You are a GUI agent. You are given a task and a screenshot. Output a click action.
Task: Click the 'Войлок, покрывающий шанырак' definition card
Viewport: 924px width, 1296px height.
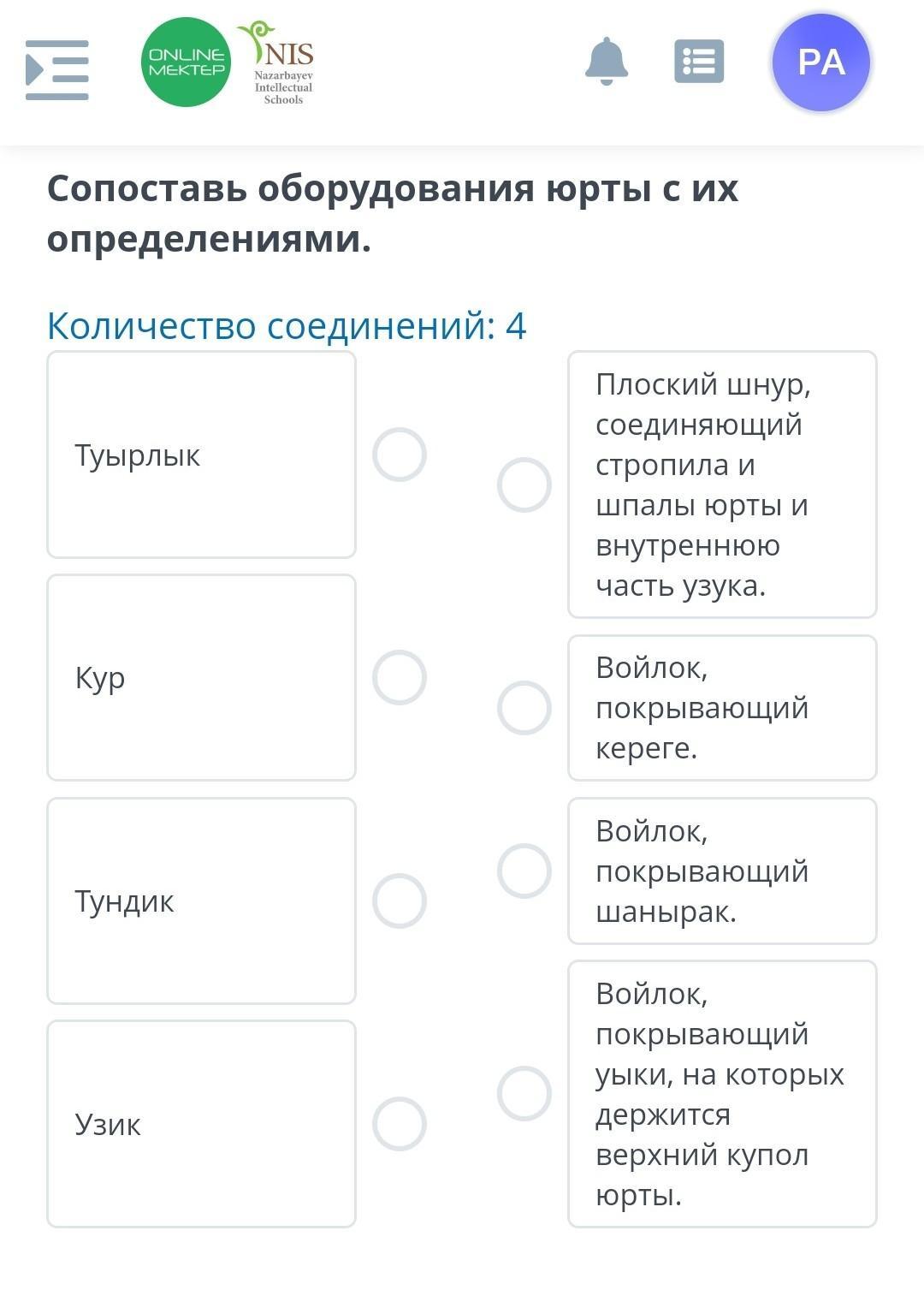pyautogui.click(x=722, y=871)
